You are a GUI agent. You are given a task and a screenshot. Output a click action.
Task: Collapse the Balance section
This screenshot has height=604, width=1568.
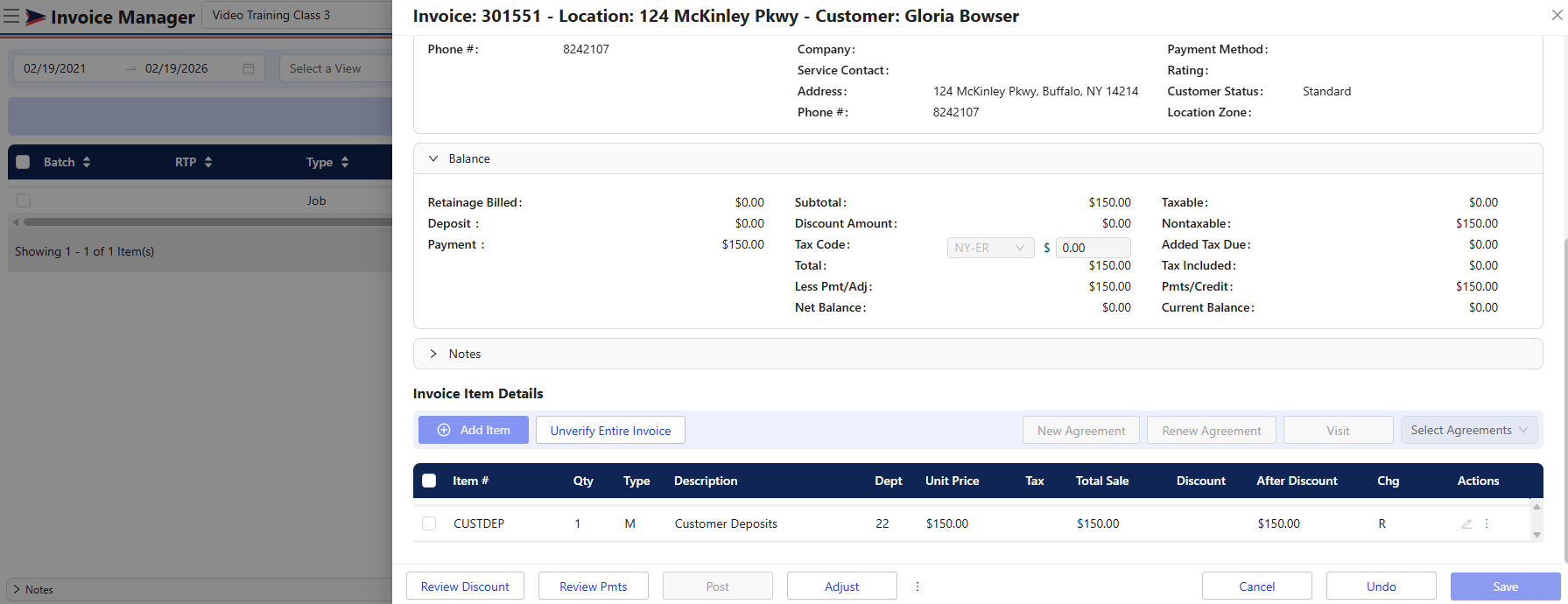click(x=433, y=158)
